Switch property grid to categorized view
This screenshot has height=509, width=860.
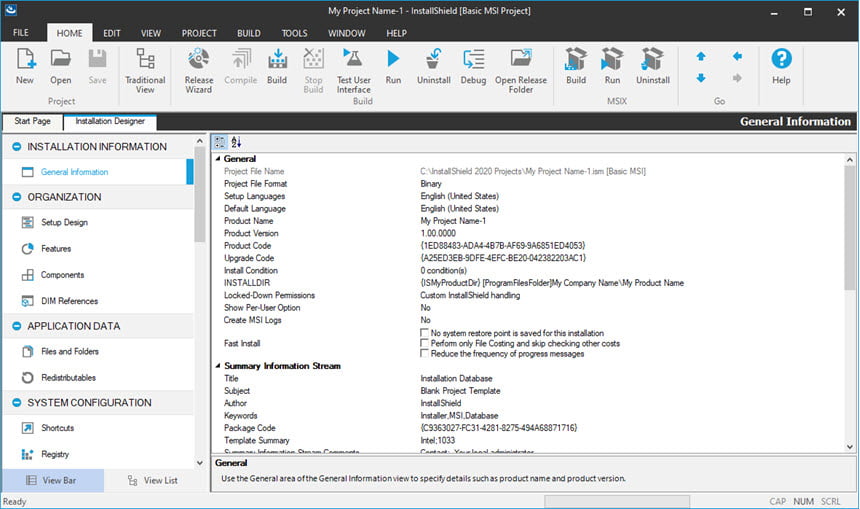tap(219, 143)
